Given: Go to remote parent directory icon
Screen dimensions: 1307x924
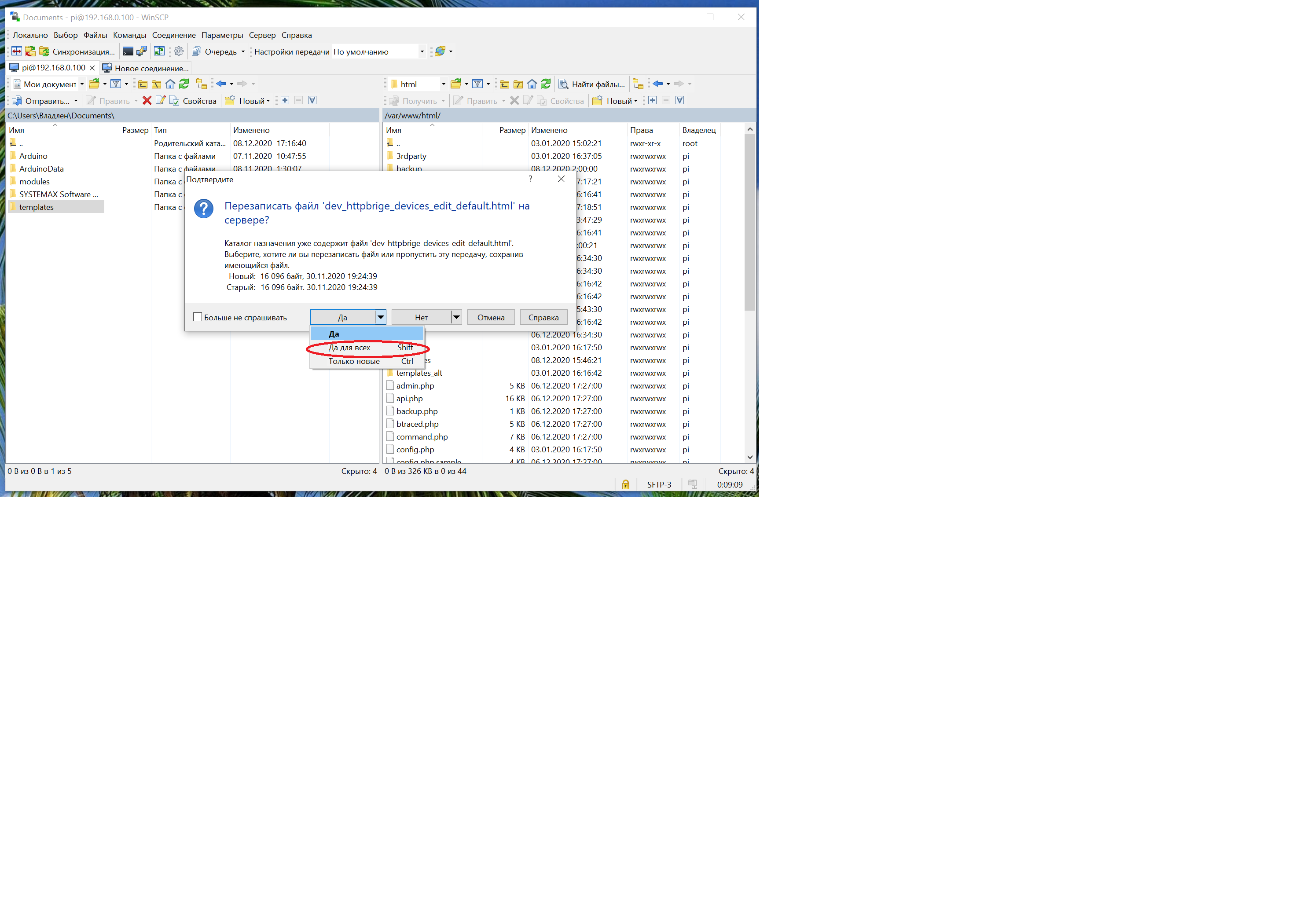Looking at the screenshot, I should [504, 84].
